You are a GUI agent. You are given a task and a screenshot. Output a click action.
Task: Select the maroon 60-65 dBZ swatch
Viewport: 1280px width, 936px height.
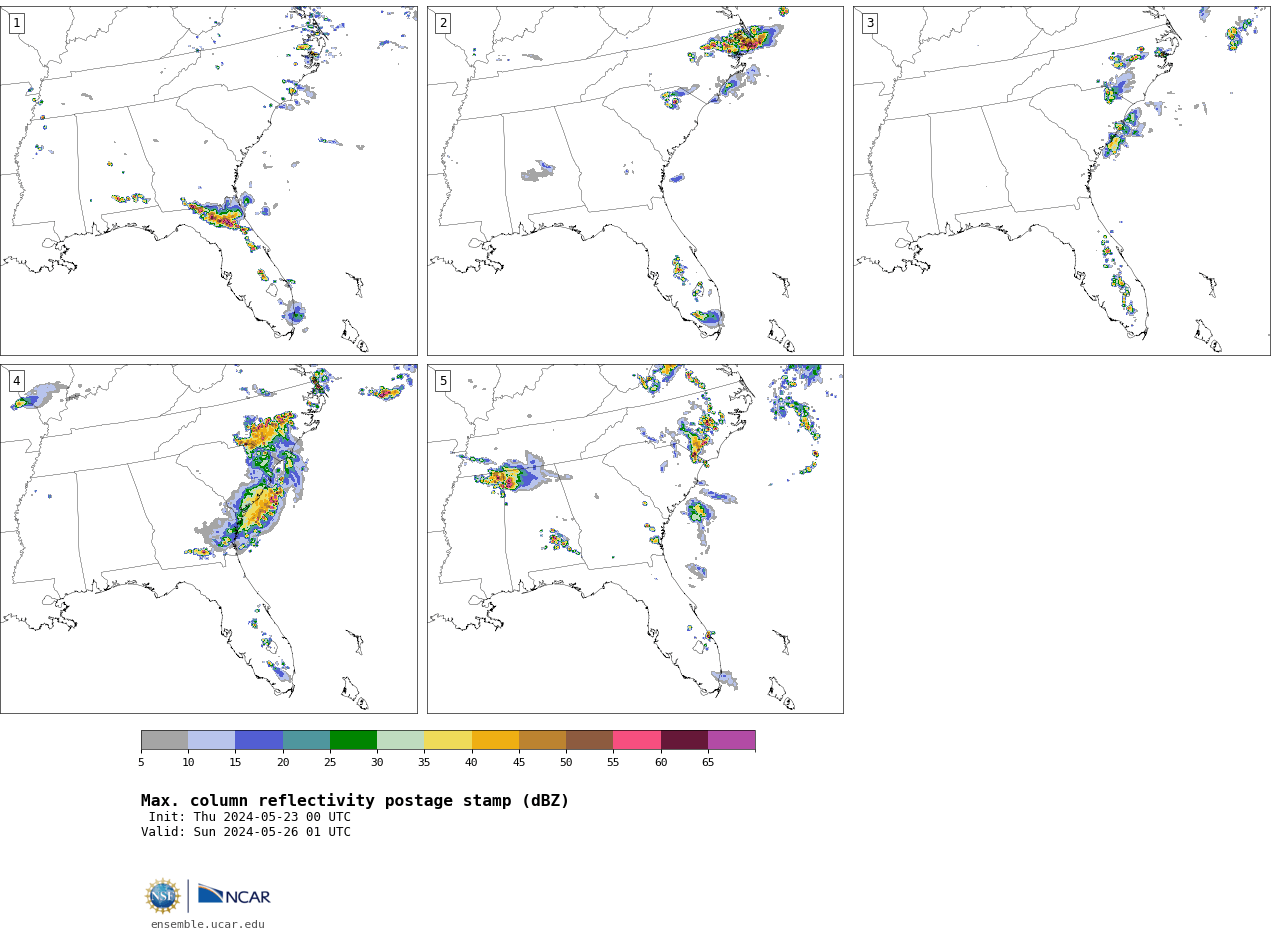[x=684, y=740]
